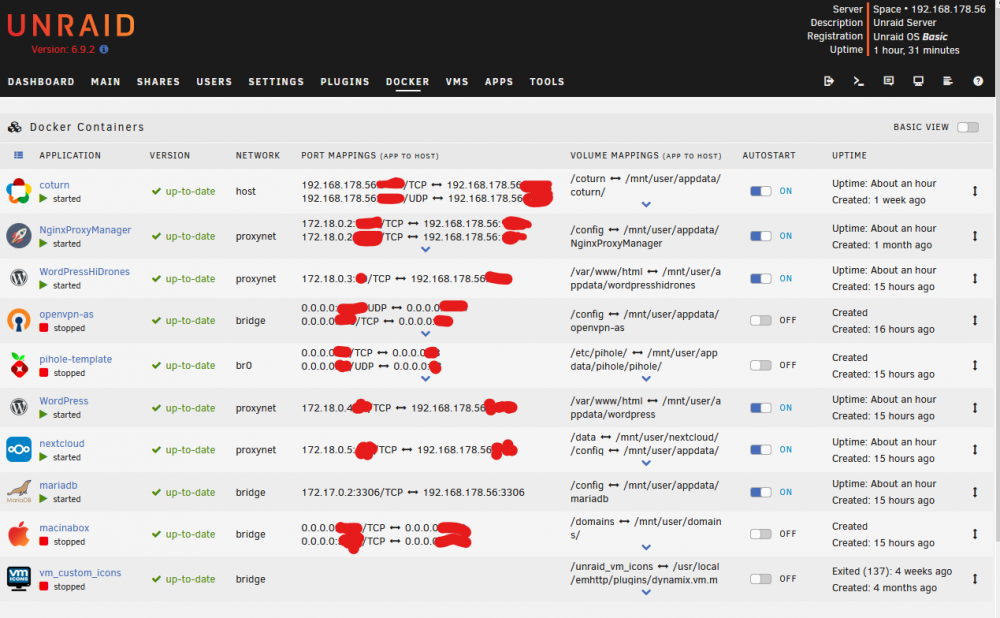Click the reorder handle on coturn row
This screenshot has height=618, width=1000.
[974, 191]
